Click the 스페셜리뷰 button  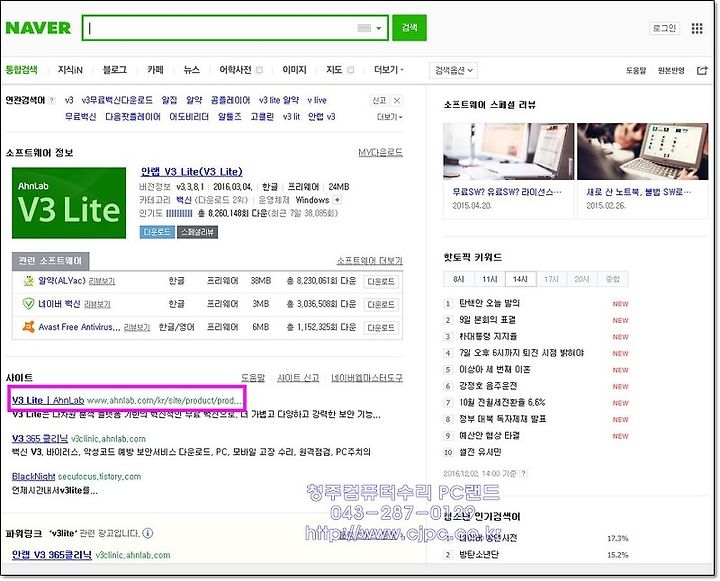(197, 232)
